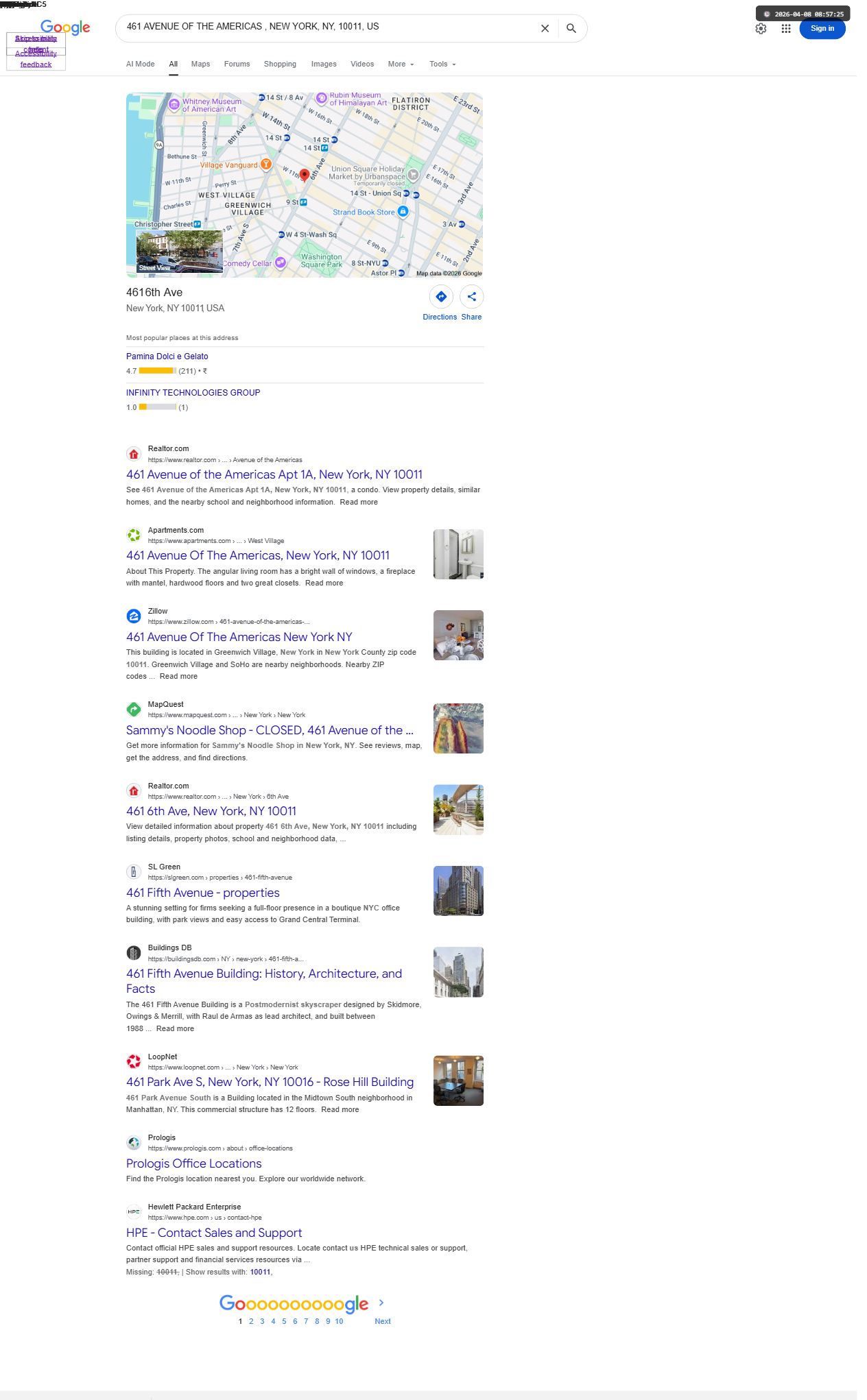Click the red location pin on map

pyautogui.click(x=305, y=176)
